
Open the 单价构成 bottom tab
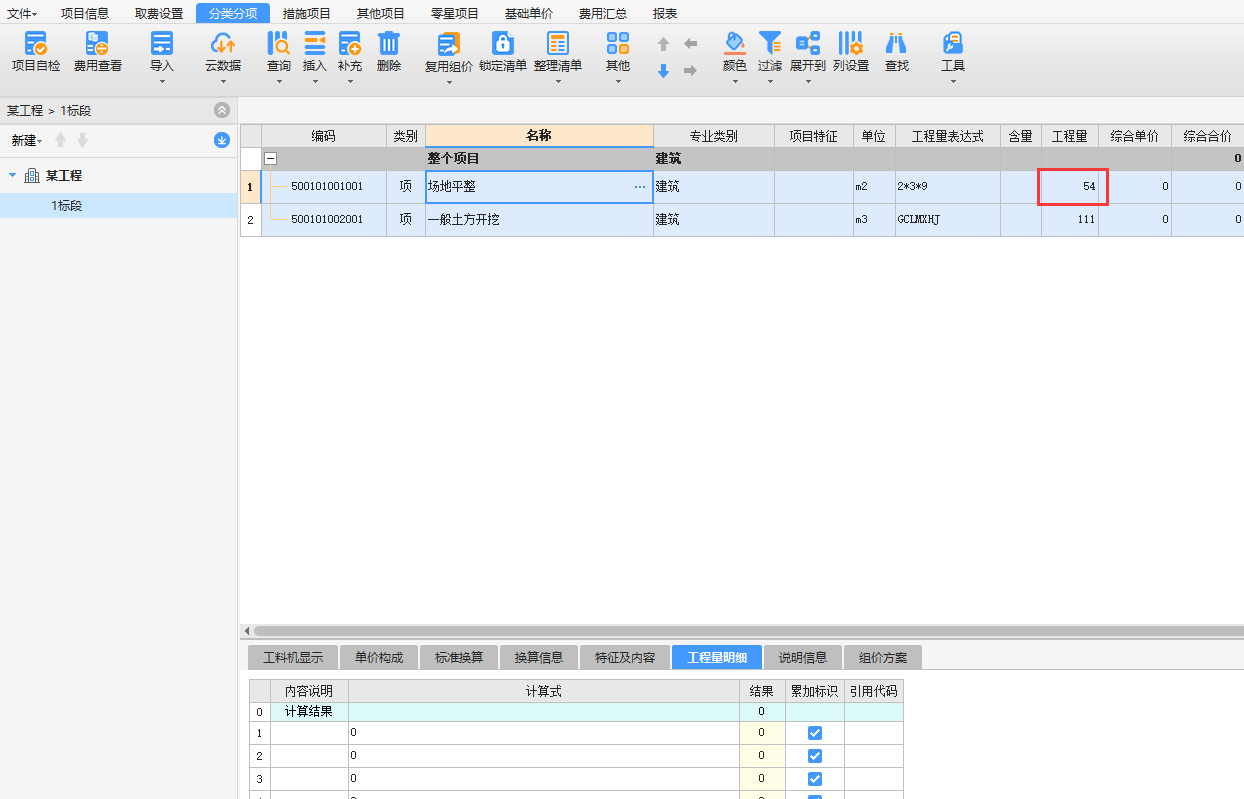(x=379, y=657)
